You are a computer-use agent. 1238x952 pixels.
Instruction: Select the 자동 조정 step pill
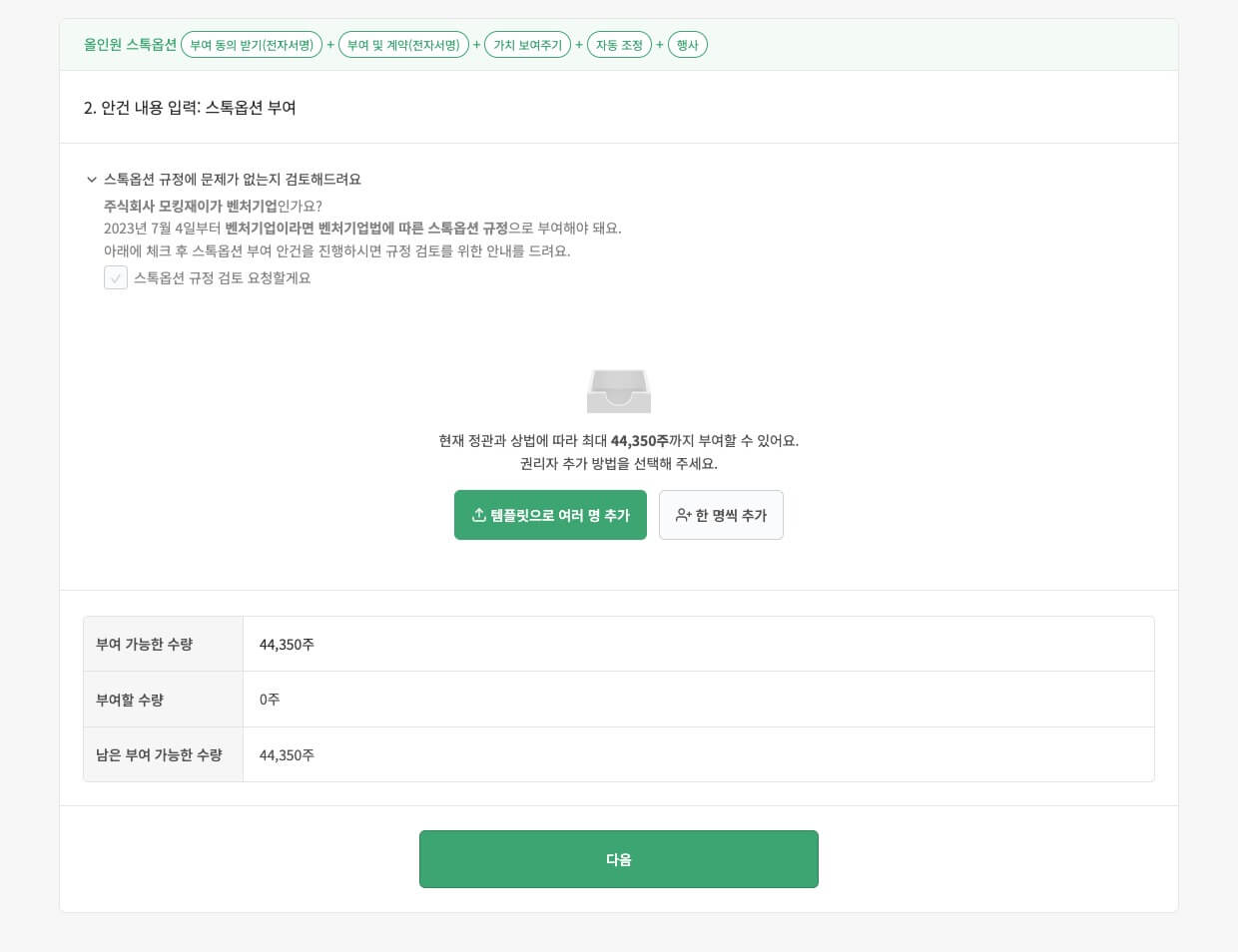[619, 44]
